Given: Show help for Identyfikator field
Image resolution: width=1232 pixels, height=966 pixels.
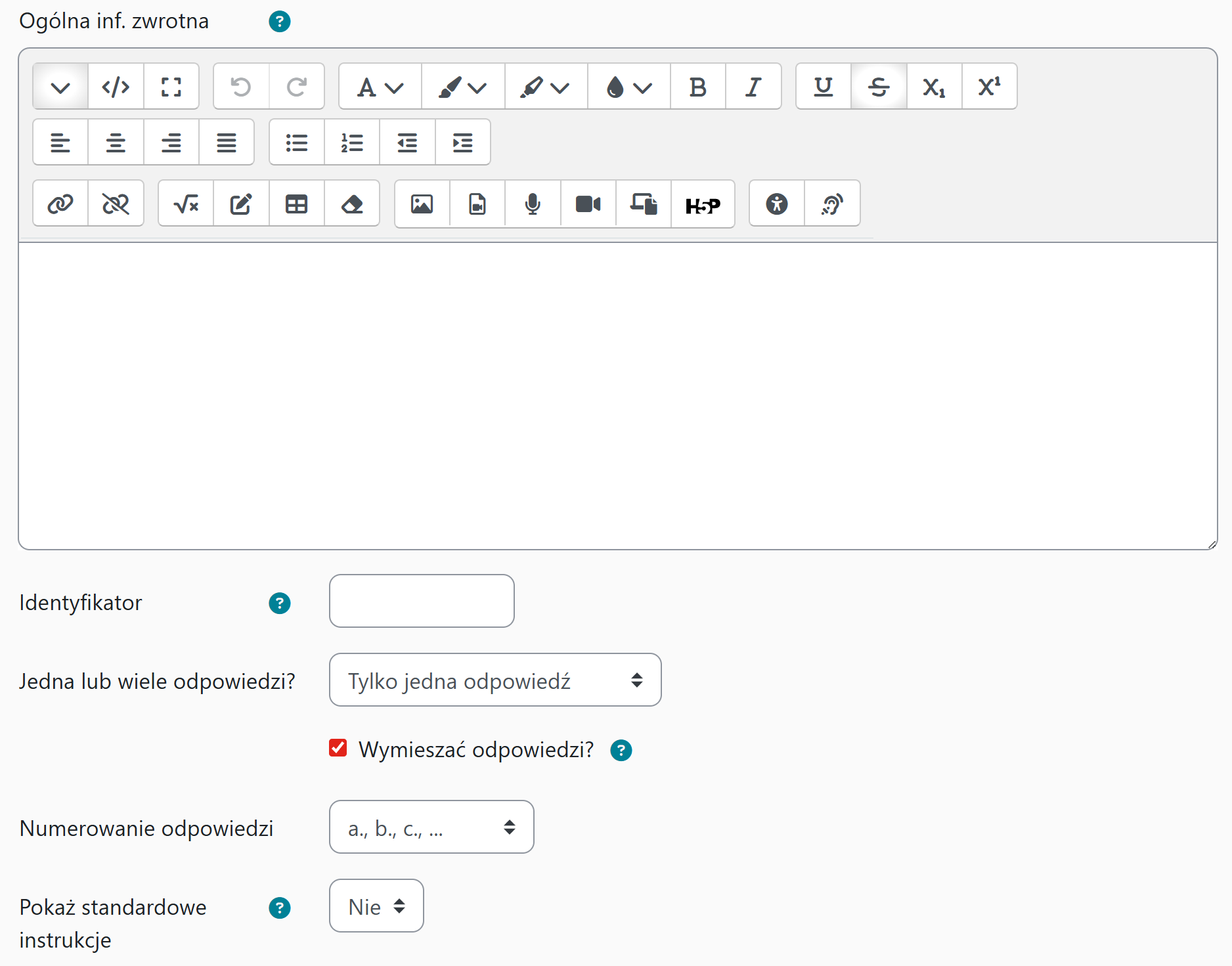Looking at the screenshot, I should point(280,603).
